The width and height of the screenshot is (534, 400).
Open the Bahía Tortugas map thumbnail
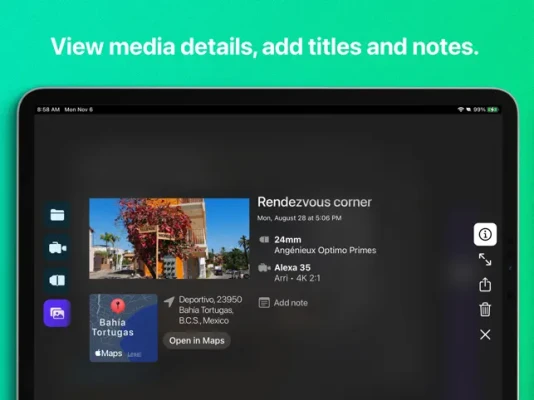coord(124,328)
